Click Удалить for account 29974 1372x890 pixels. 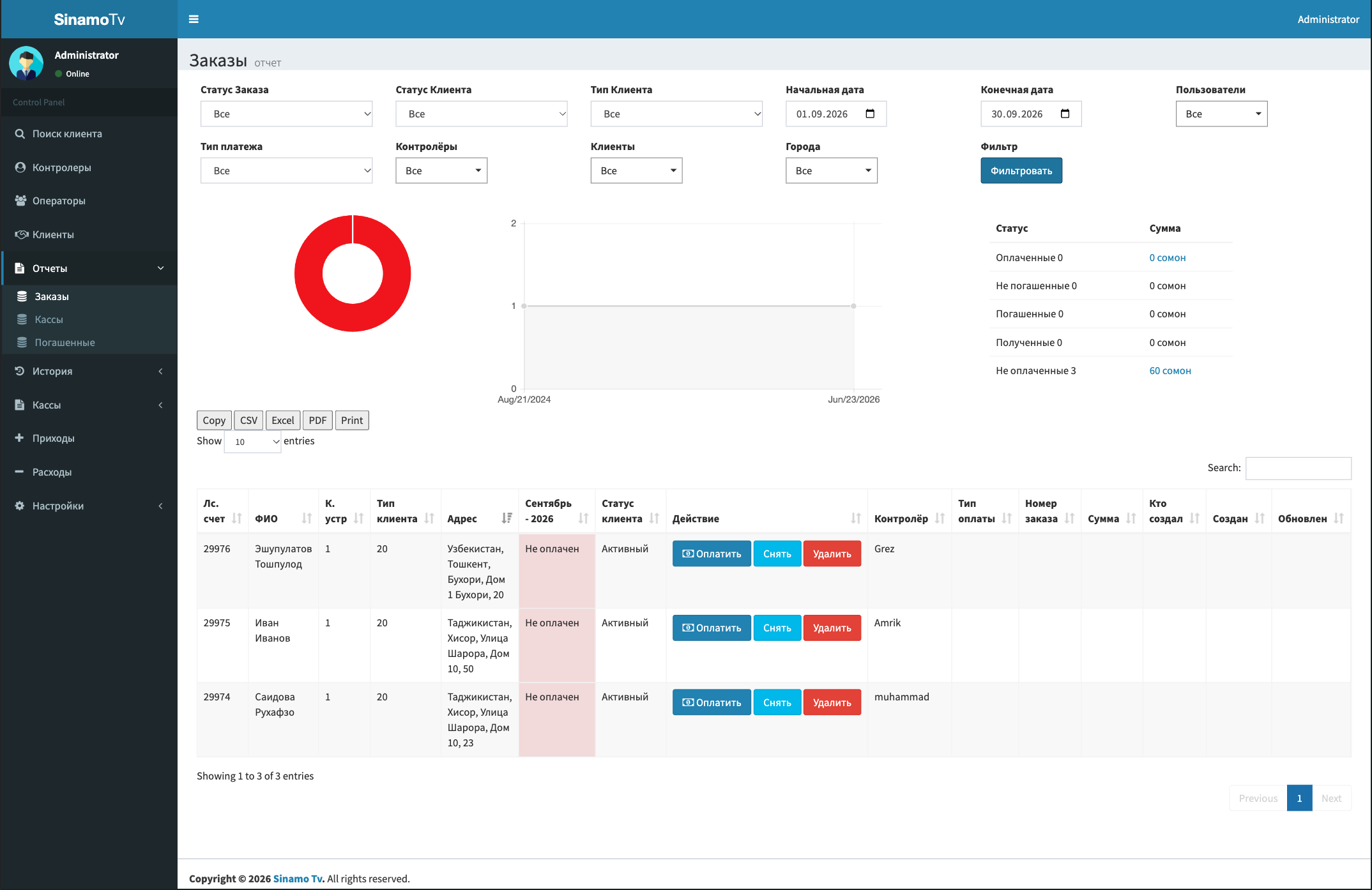click(832, 702)
